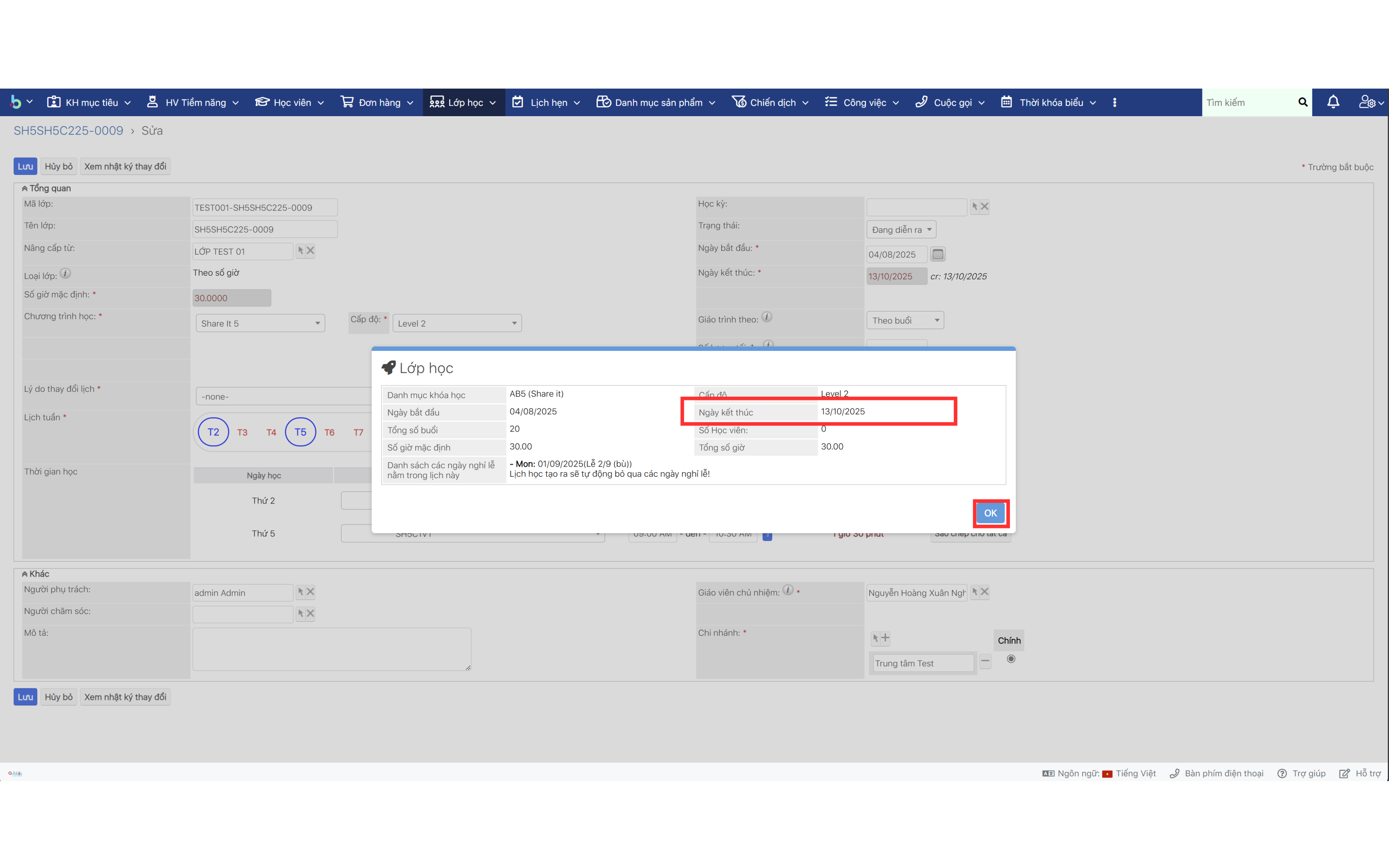
Task: Open the Trạng thái dropdown
Action: [901, 230]
